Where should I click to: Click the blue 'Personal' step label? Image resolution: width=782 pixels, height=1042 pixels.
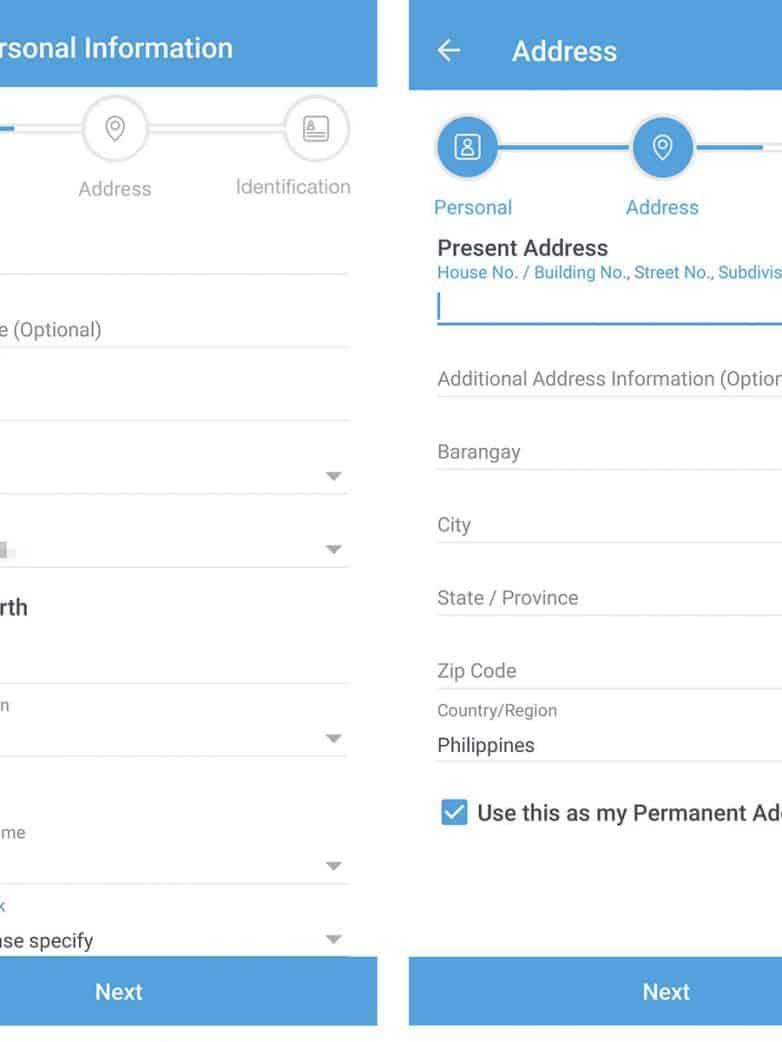coord(473,207)
